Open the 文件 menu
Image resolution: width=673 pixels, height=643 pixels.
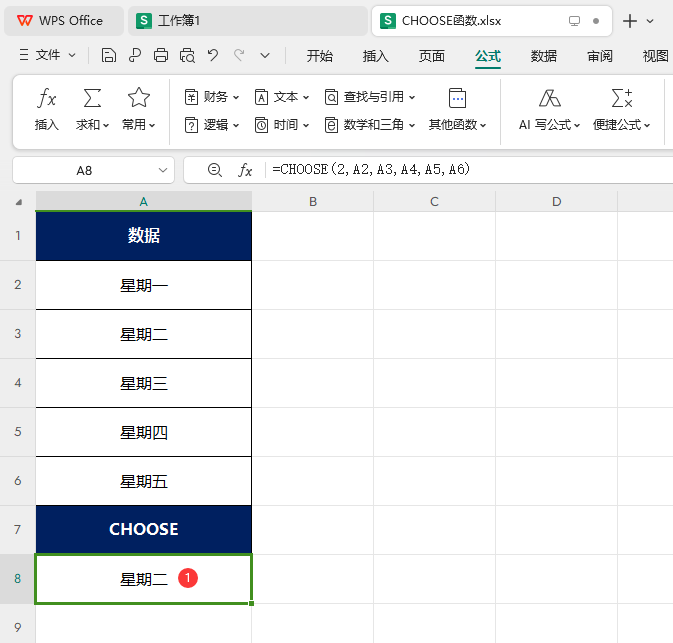(x=47, y=55)
